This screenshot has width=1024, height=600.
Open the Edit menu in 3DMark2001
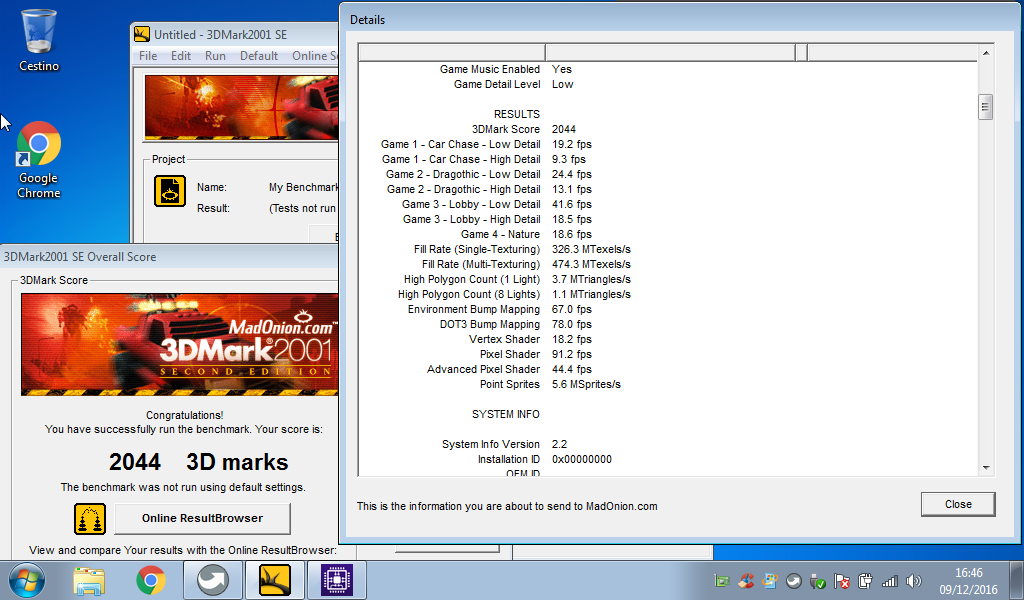tap(181, 55)
